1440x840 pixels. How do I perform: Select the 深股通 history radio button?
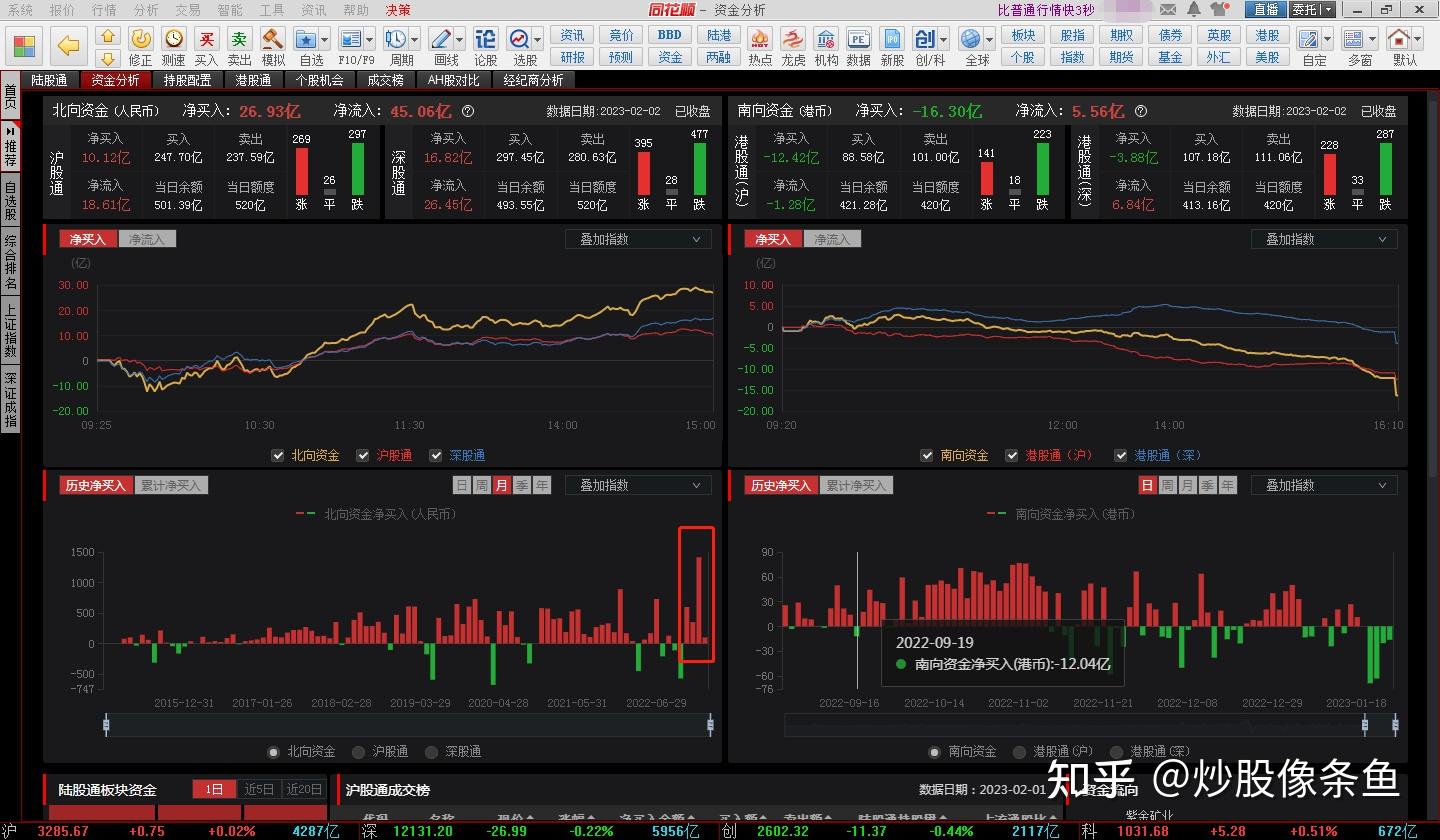[431, 751]
